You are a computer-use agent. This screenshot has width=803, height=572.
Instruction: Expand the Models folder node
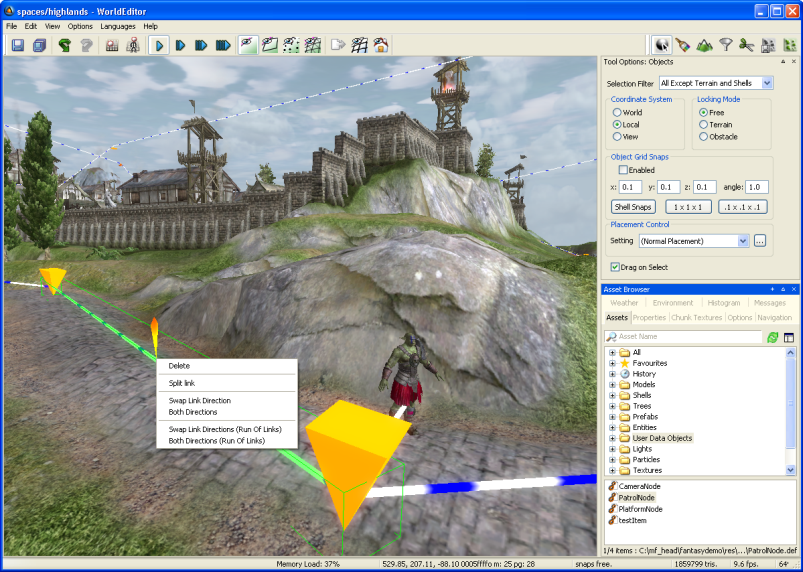tap(612, 385)
